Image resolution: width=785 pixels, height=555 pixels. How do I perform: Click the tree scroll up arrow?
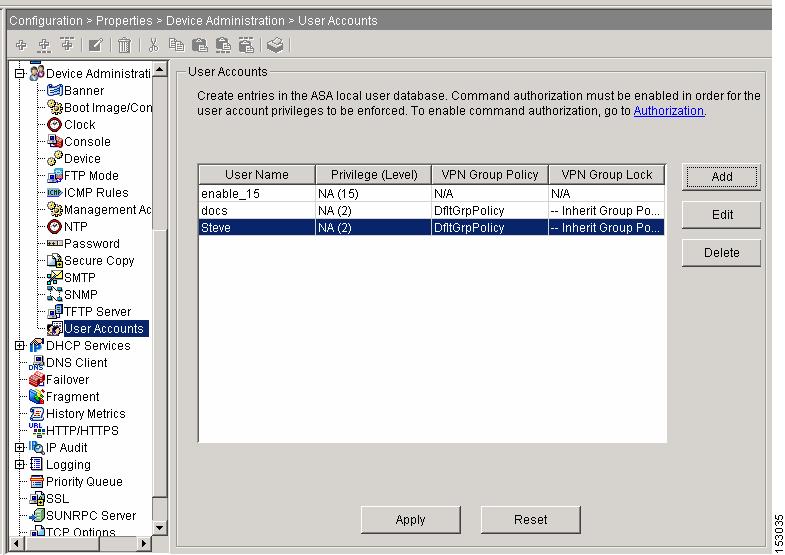(x=160, y=69)
